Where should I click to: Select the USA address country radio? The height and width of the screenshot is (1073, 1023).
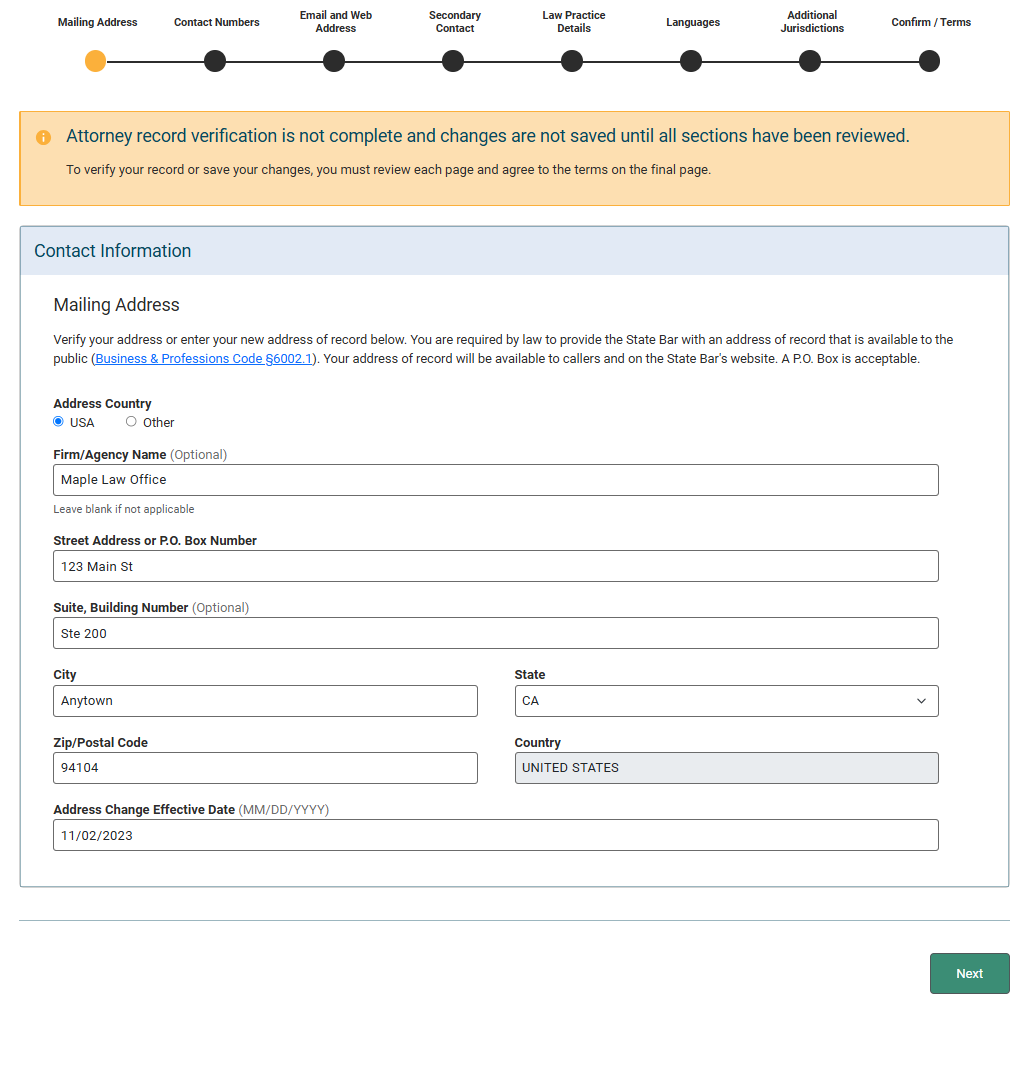[x=58, y=422]
